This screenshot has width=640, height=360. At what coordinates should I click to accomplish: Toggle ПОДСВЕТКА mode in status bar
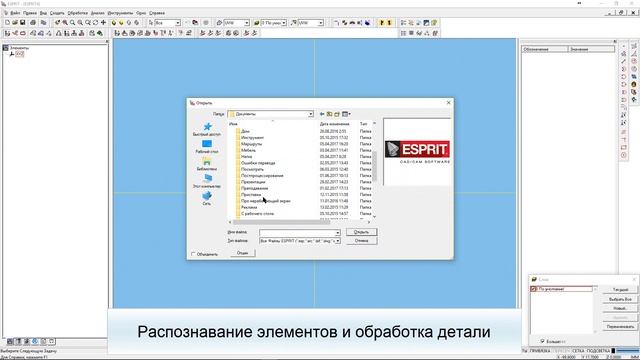[x=598, y=351]
